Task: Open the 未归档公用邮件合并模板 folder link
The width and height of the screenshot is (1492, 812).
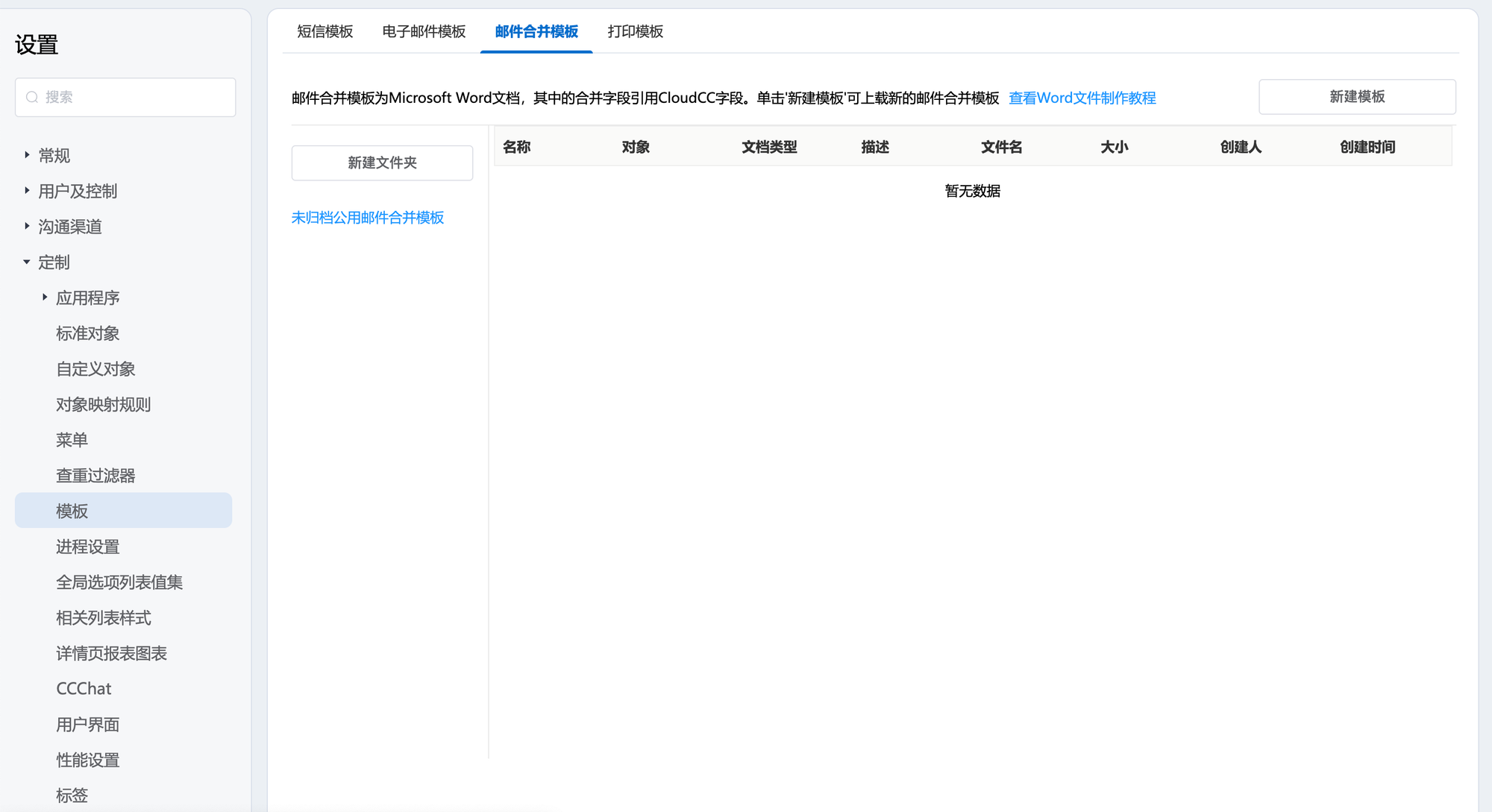Action: pyautogui.click(x=368, y=217)
